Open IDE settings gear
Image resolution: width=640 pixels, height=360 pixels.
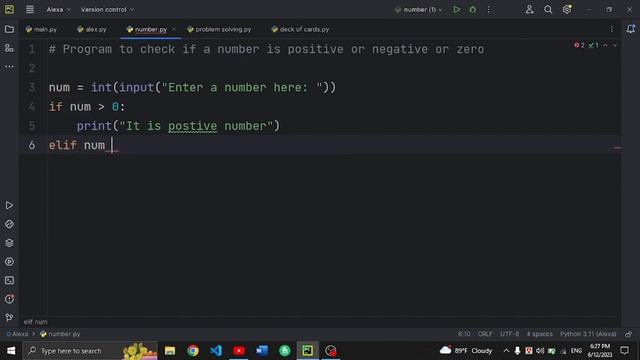[567, 9]
